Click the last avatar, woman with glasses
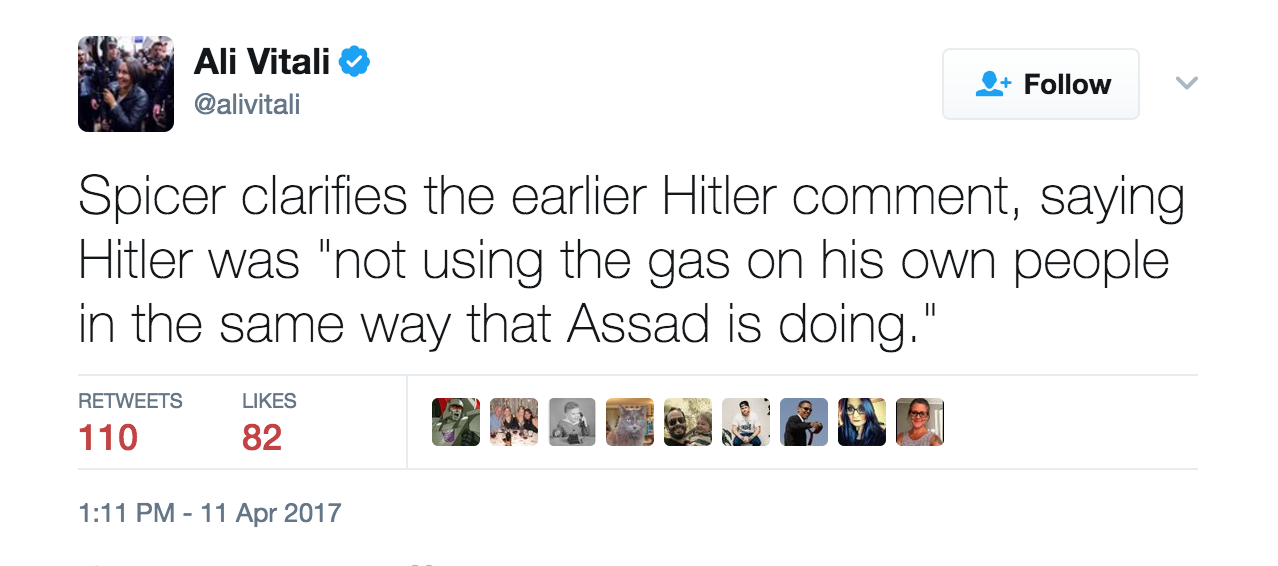Viewport: 1278px width, 566px height. click(x=920, y=422)
